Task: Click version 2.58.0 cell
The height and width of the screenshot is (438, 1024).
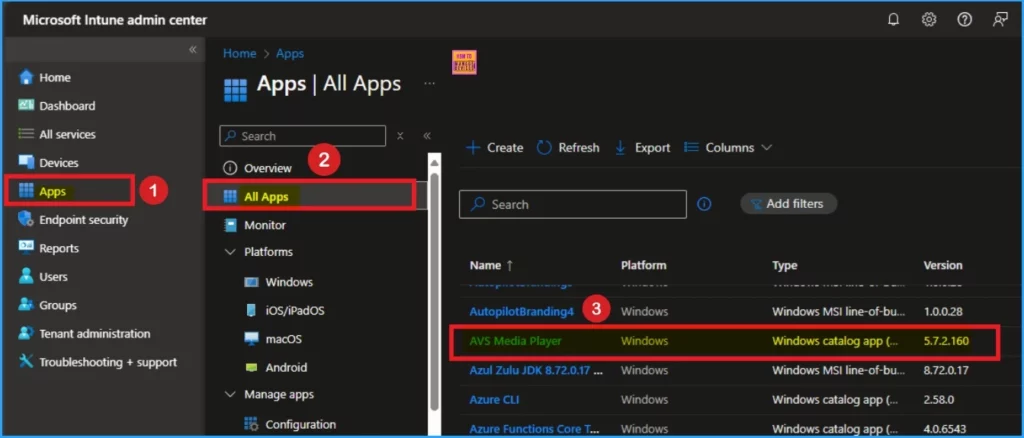Action: (x=940, y=399)
